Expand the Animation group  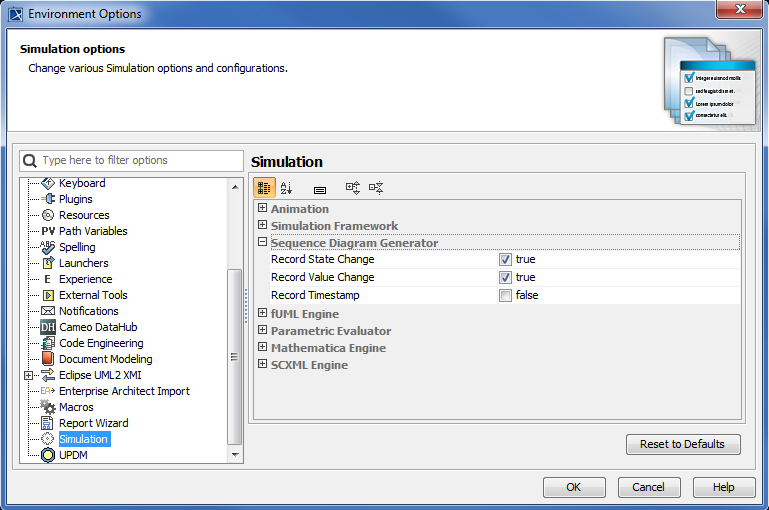pyautogui.click(x=262, y=208)
